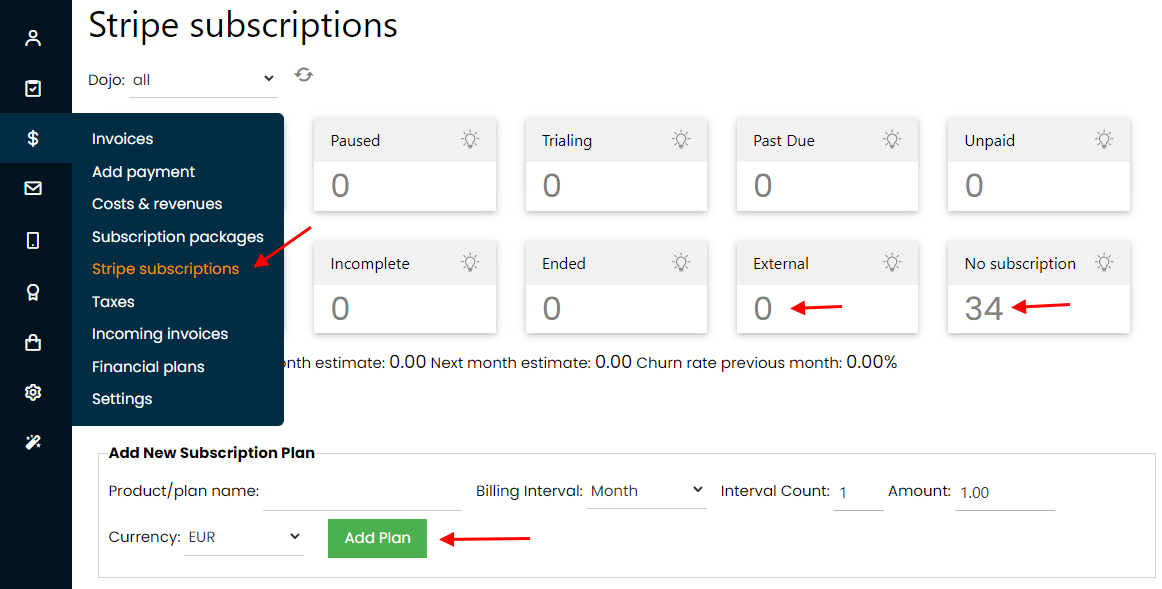This screenshot has height=589, width=1162.
Task: Click the Amount input field
Action: click(1004, 493)
